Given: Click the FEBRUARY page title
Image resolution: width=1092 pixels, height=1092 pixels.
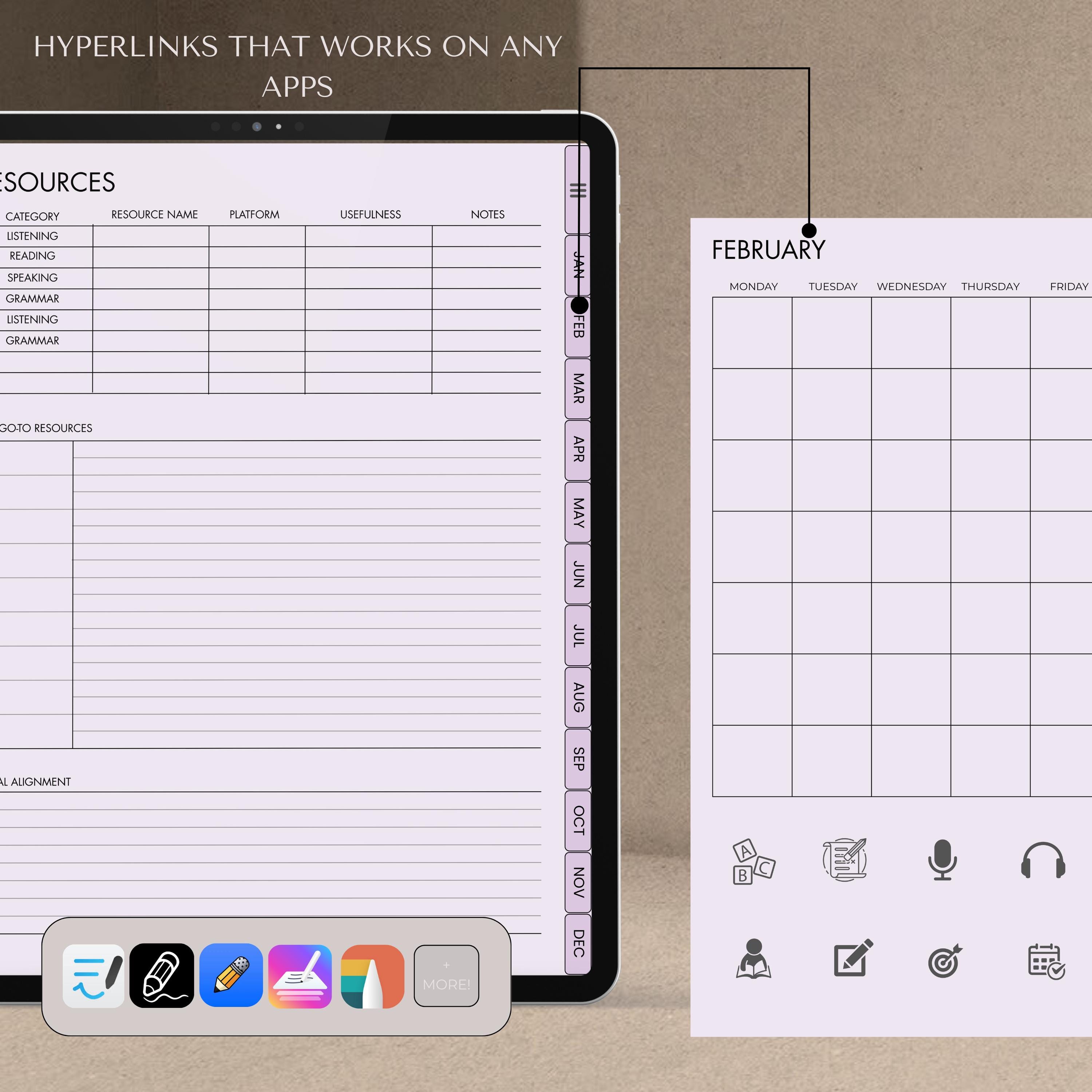Looking at the screenshot, I should click(768, 250).
